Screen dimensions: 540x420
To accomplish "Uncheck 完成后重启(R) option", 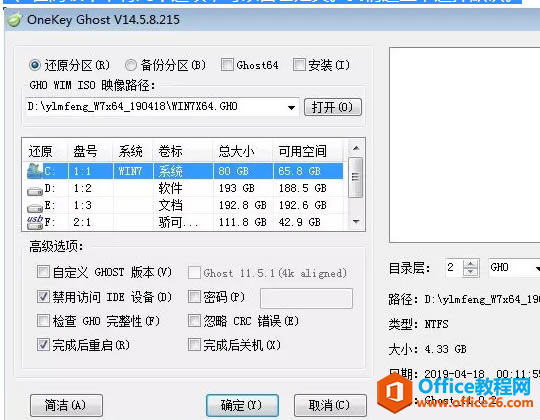I will coord(43,344).
